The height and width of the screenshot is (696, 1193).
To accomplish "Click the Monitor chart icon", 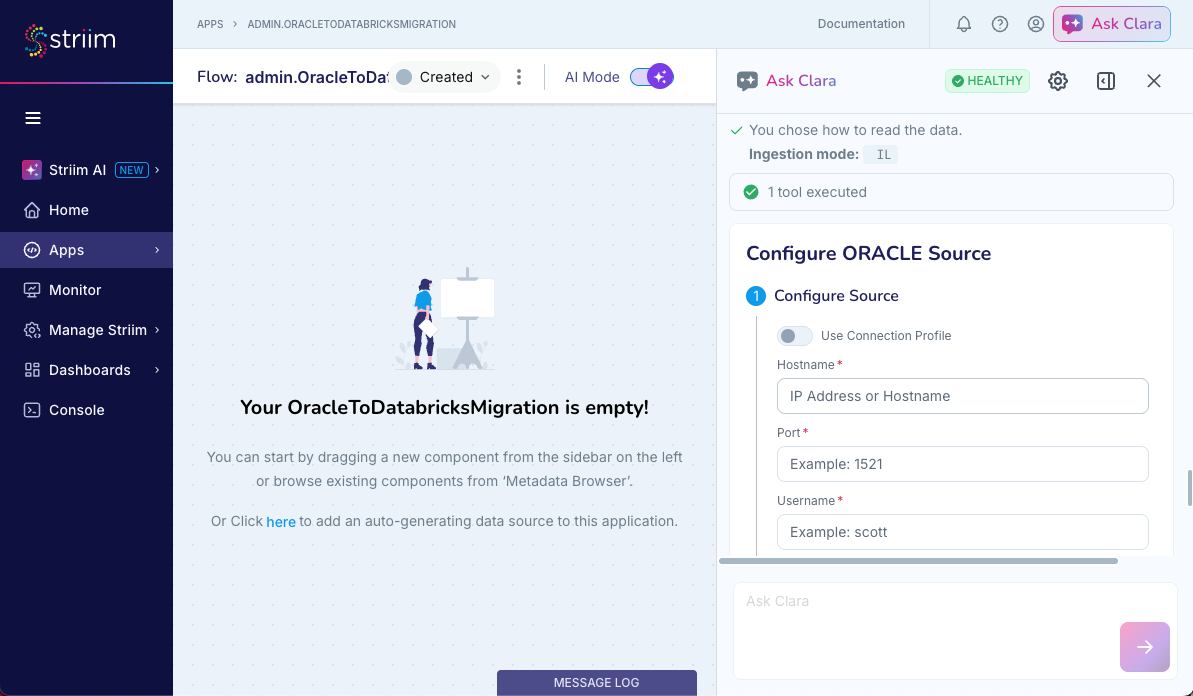I will point(32,290).
